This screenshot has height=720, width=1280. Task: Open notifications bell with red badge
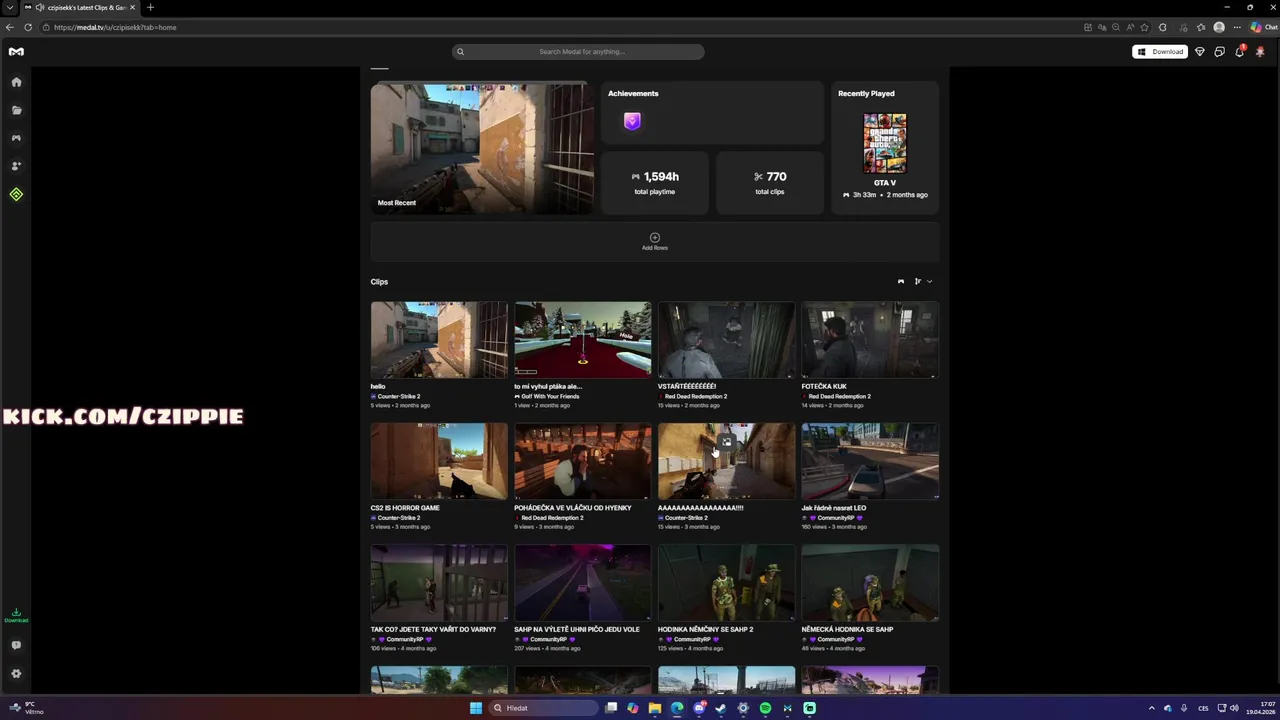click(x=1239, y=51)
